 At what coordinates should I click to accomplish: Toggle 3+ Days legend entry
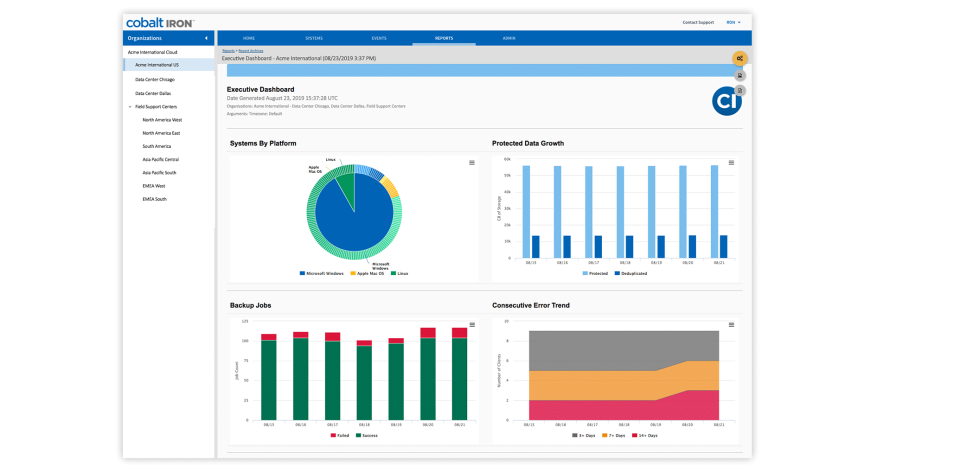583,436
